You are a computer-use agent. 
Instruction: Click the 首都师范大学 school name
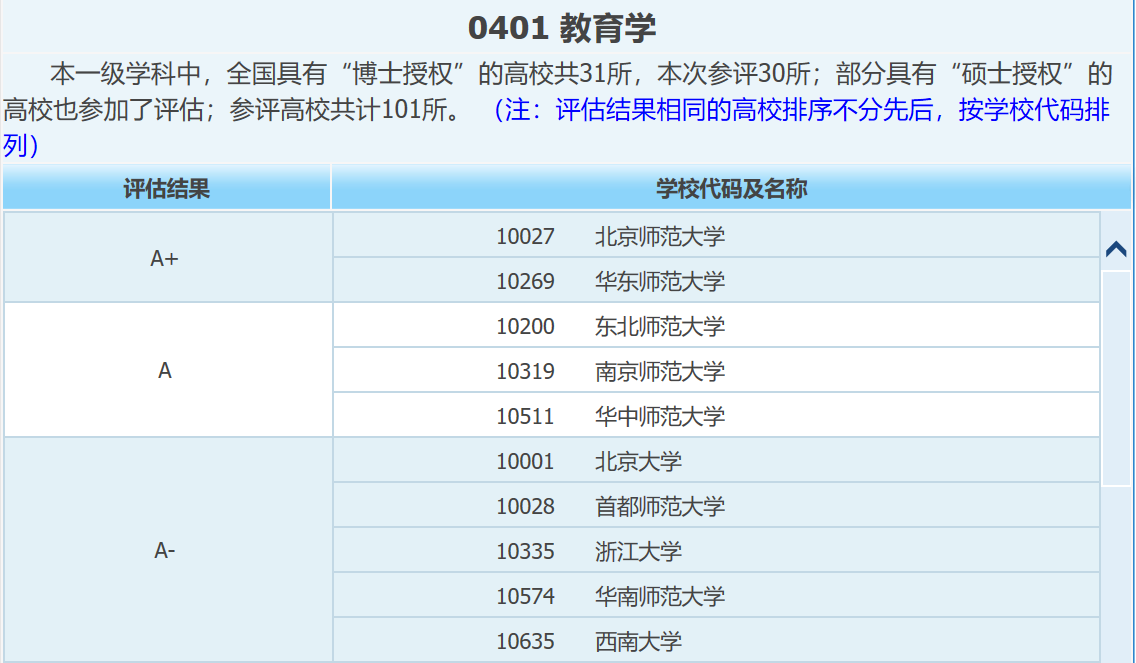(659, 507)
